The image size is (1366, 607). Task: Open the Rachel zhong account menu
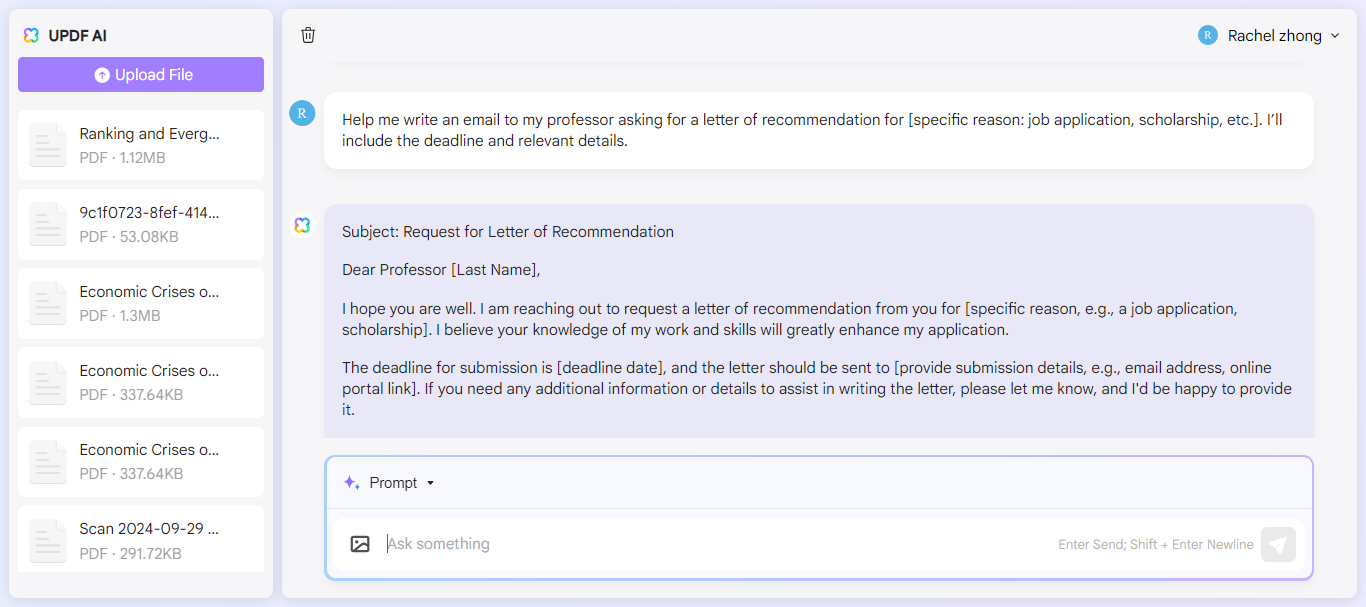pyautogui.click(x=1269, y=35)
